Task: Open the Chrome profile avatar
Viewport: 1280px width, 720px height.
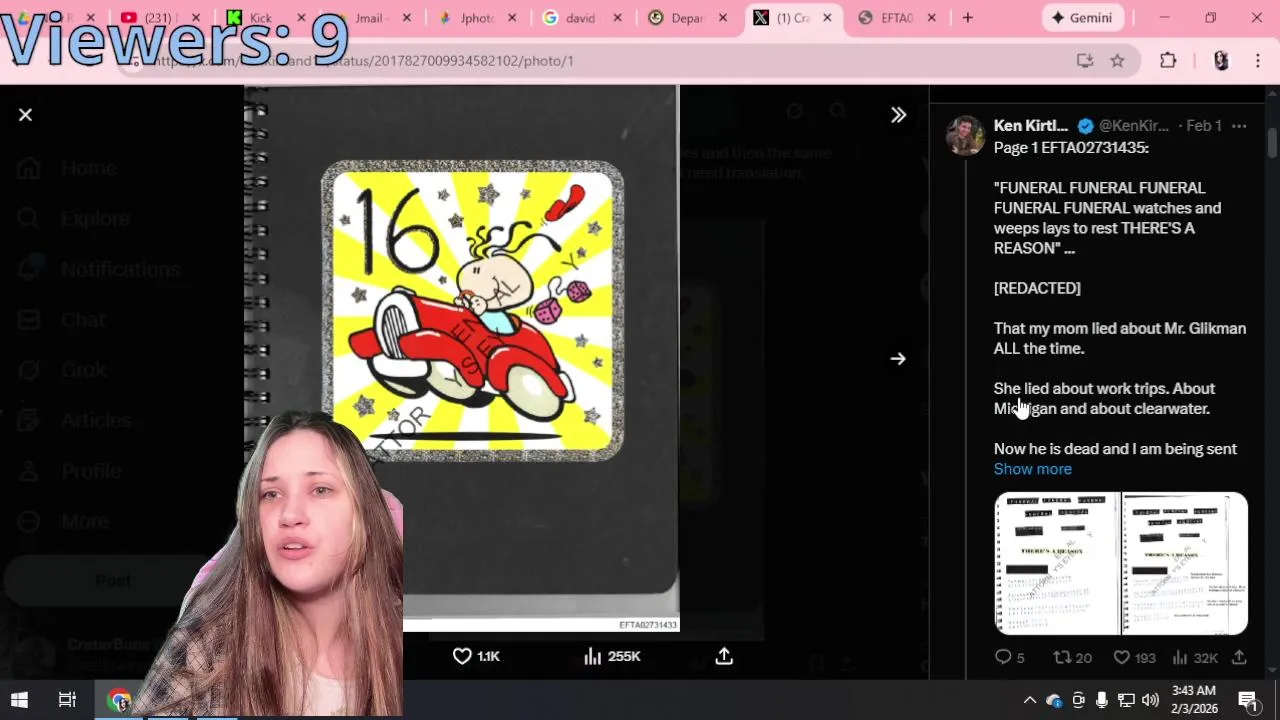Action: tap(1221, 61)
